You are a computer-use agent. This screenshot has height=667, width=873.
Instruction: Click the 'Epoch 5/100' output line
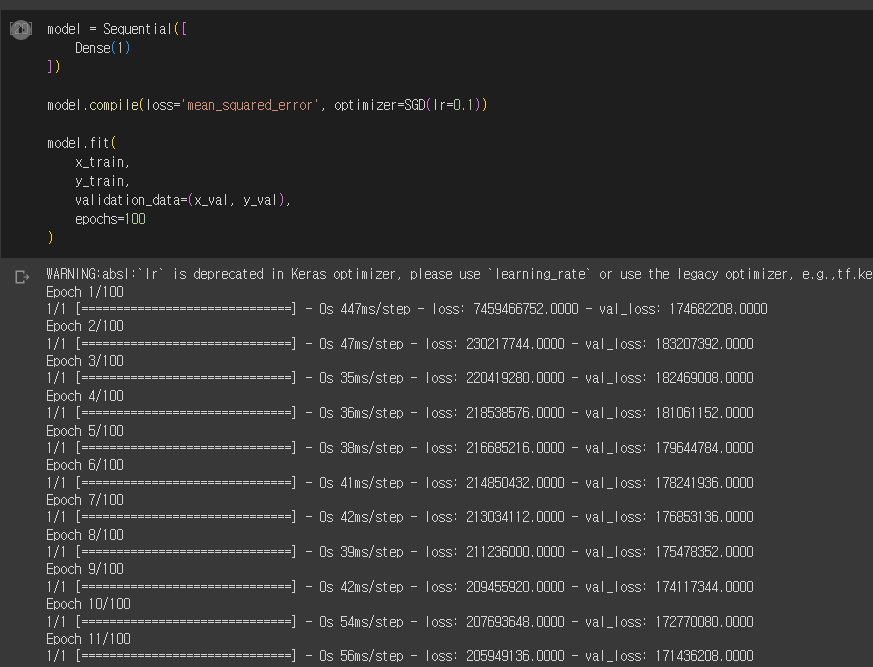point(85,431)
